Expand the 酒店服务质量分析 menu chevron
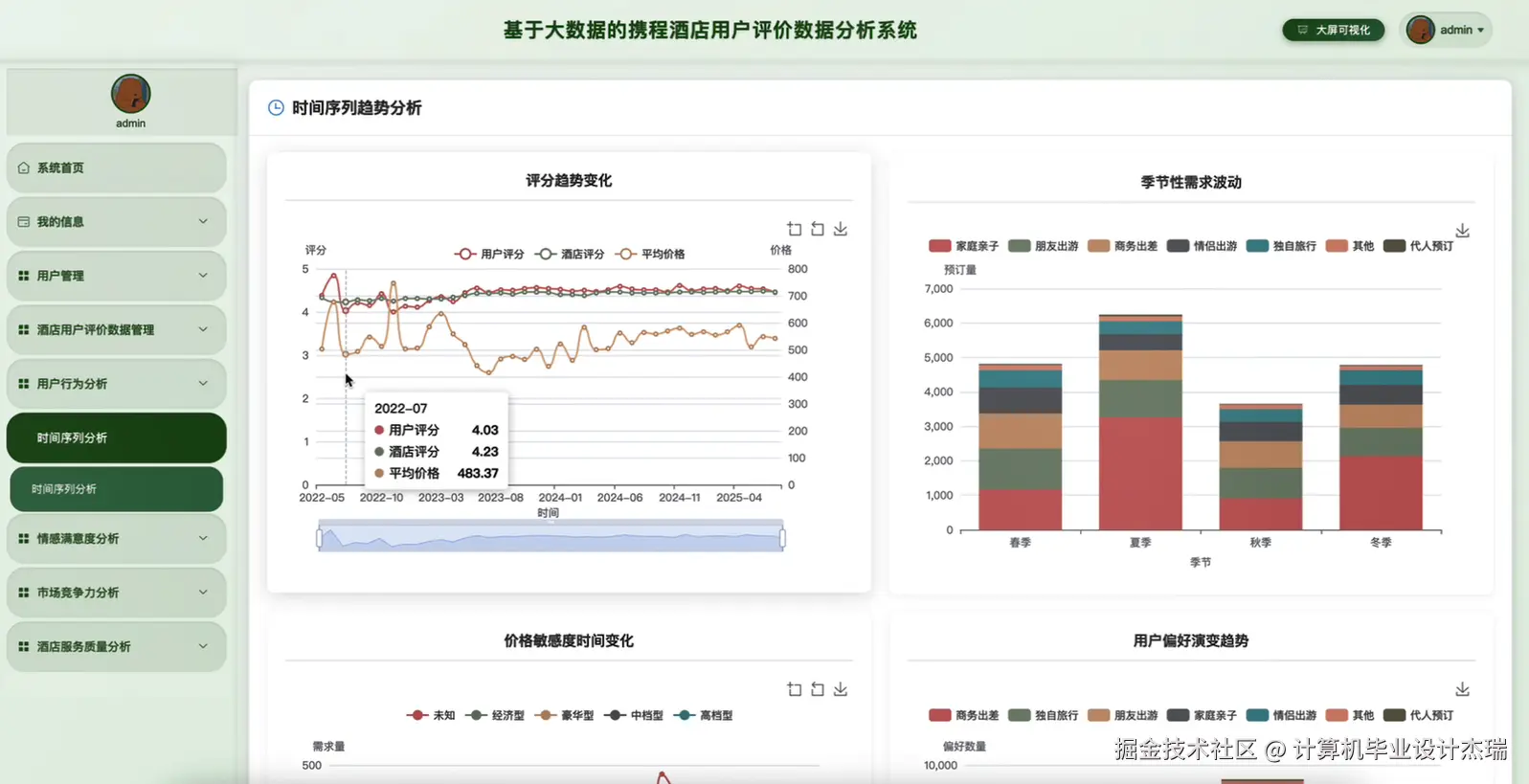This screenshot has height=784, width=1529. pos(203,647)
